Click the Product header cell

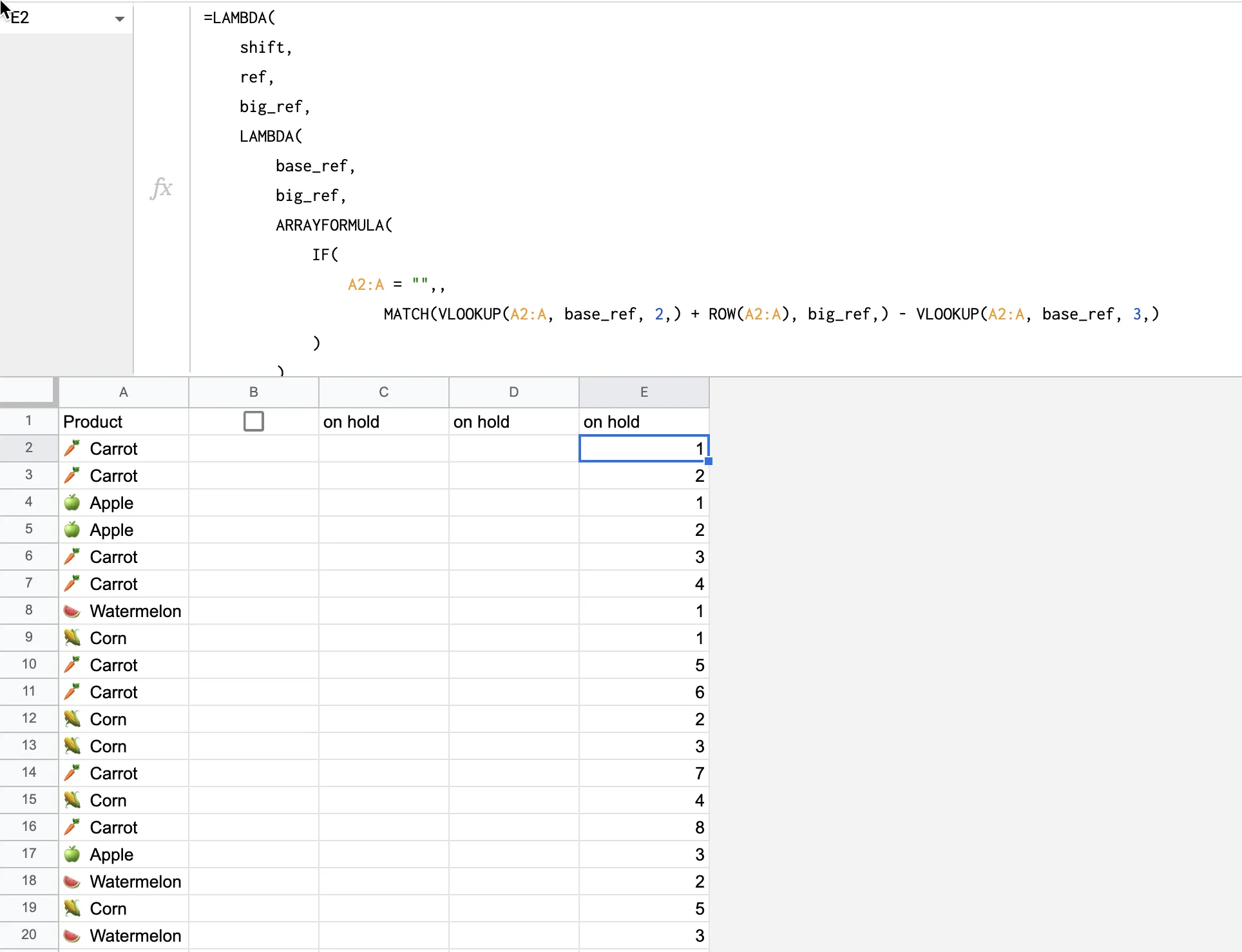124,422
